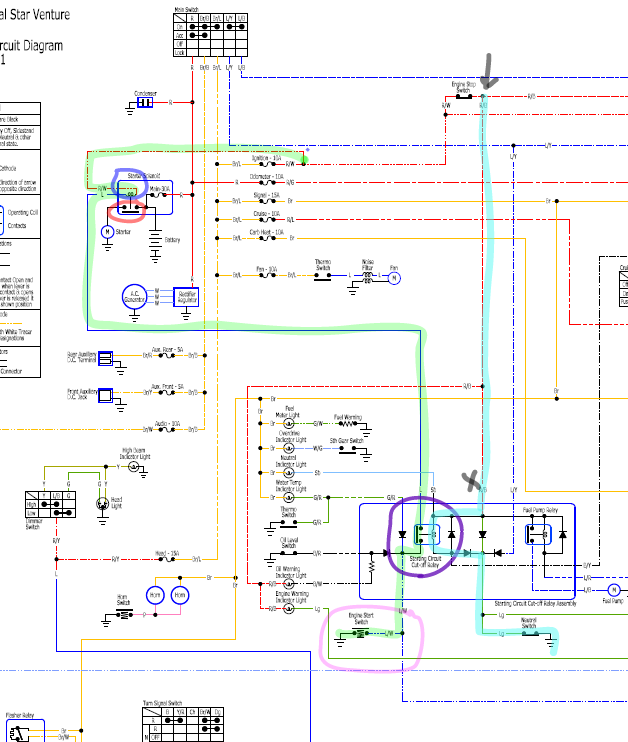The image size is (628, 742).
Task: Select the 'Fuel Pump Relay' label
Action: (540, 510)
